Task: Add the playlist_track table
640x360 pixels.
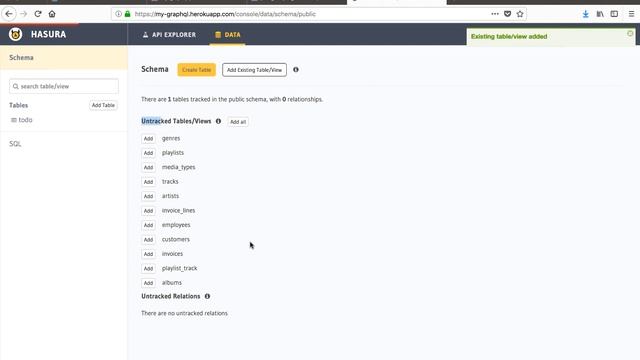Action: coord(148,269)
